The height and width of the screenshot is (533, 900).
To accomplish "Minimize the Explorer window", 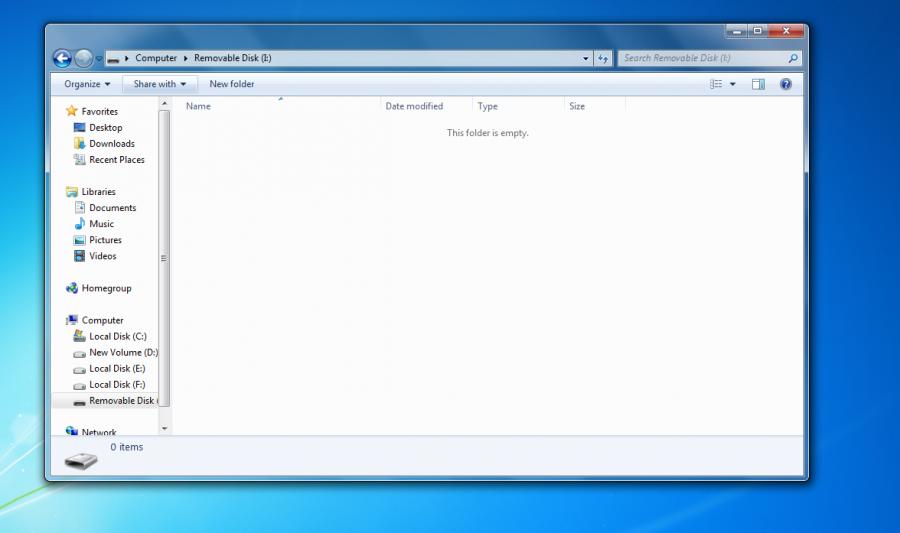I will [736, 31].
